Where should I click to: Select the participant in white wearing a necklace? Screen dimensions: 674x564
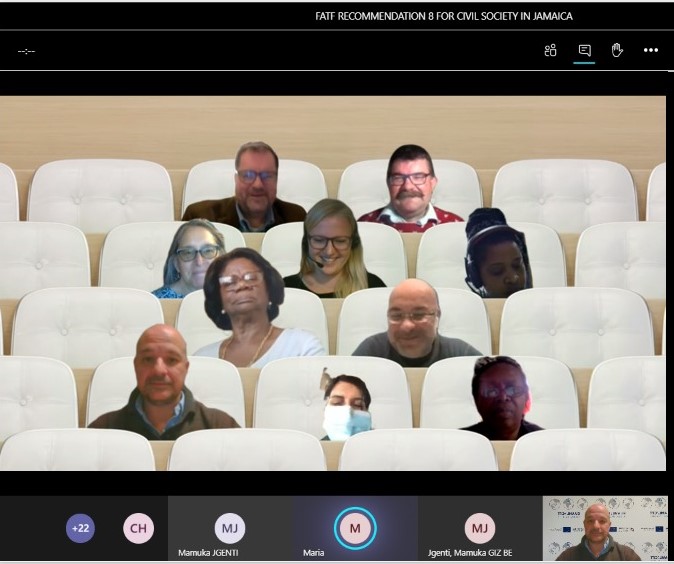point(246,308)
